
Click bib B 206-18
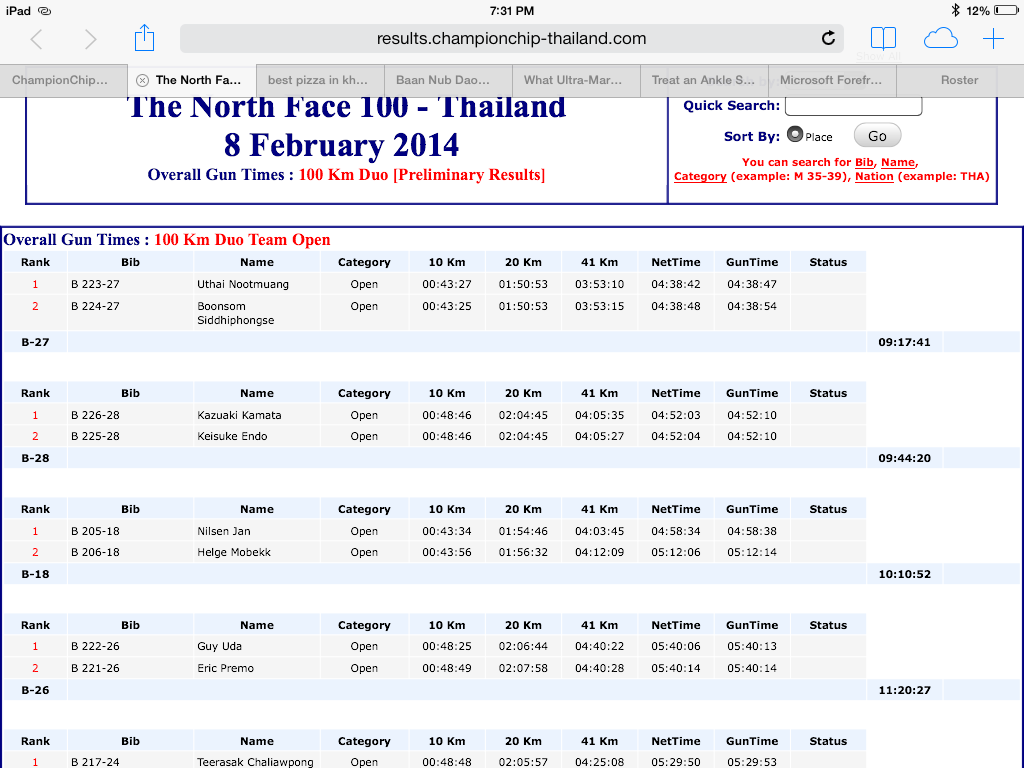coord(95,552)
